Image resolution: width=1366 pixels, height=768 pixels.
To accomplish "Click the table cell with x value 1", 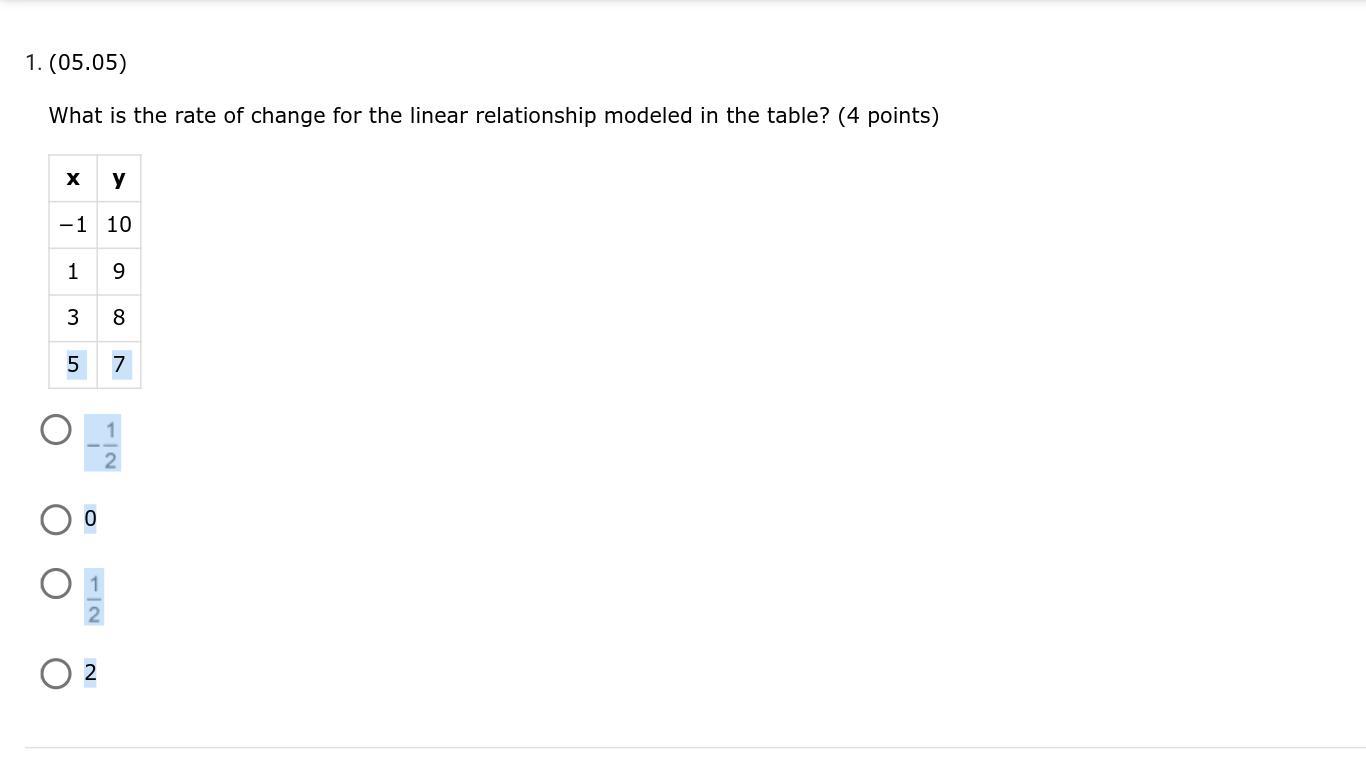I will (73, 272).
